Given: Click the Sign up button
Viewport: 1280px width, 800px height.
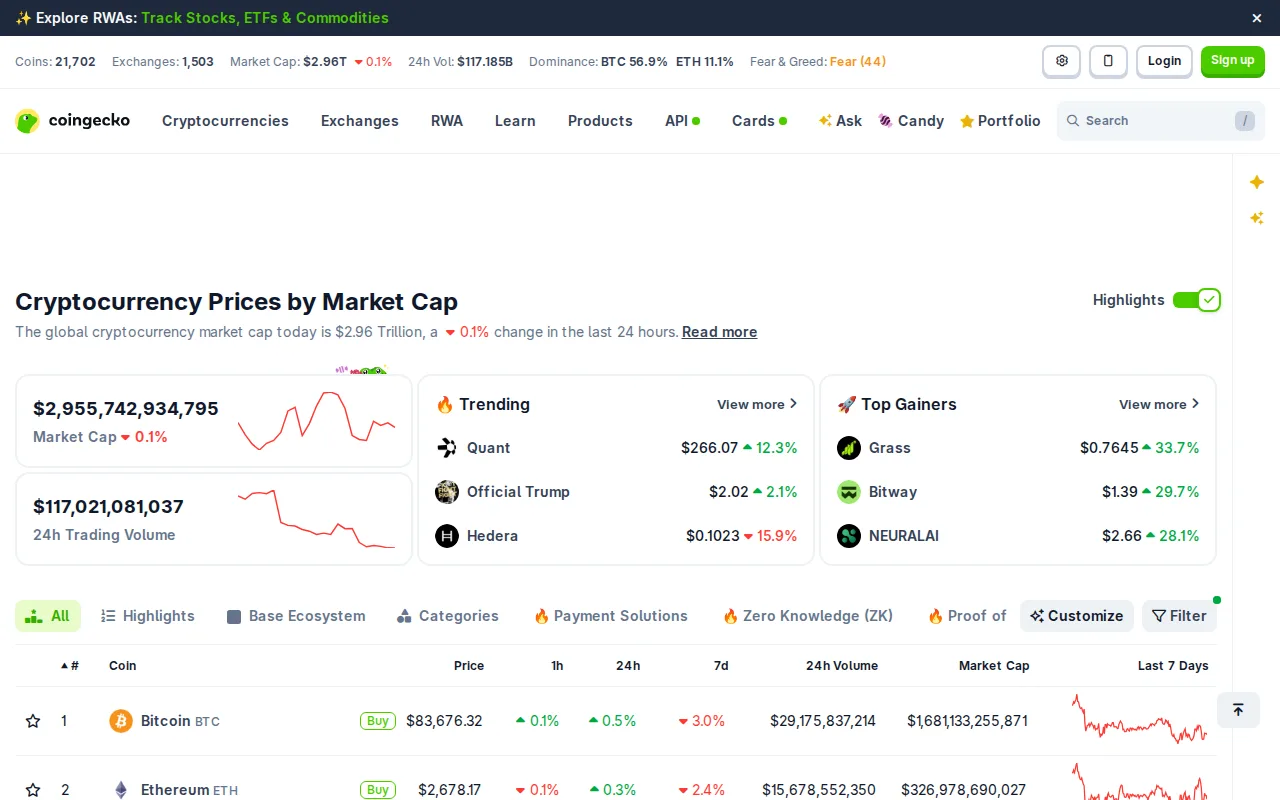Looking at the screenshot, I should (x=1233, y=61).
